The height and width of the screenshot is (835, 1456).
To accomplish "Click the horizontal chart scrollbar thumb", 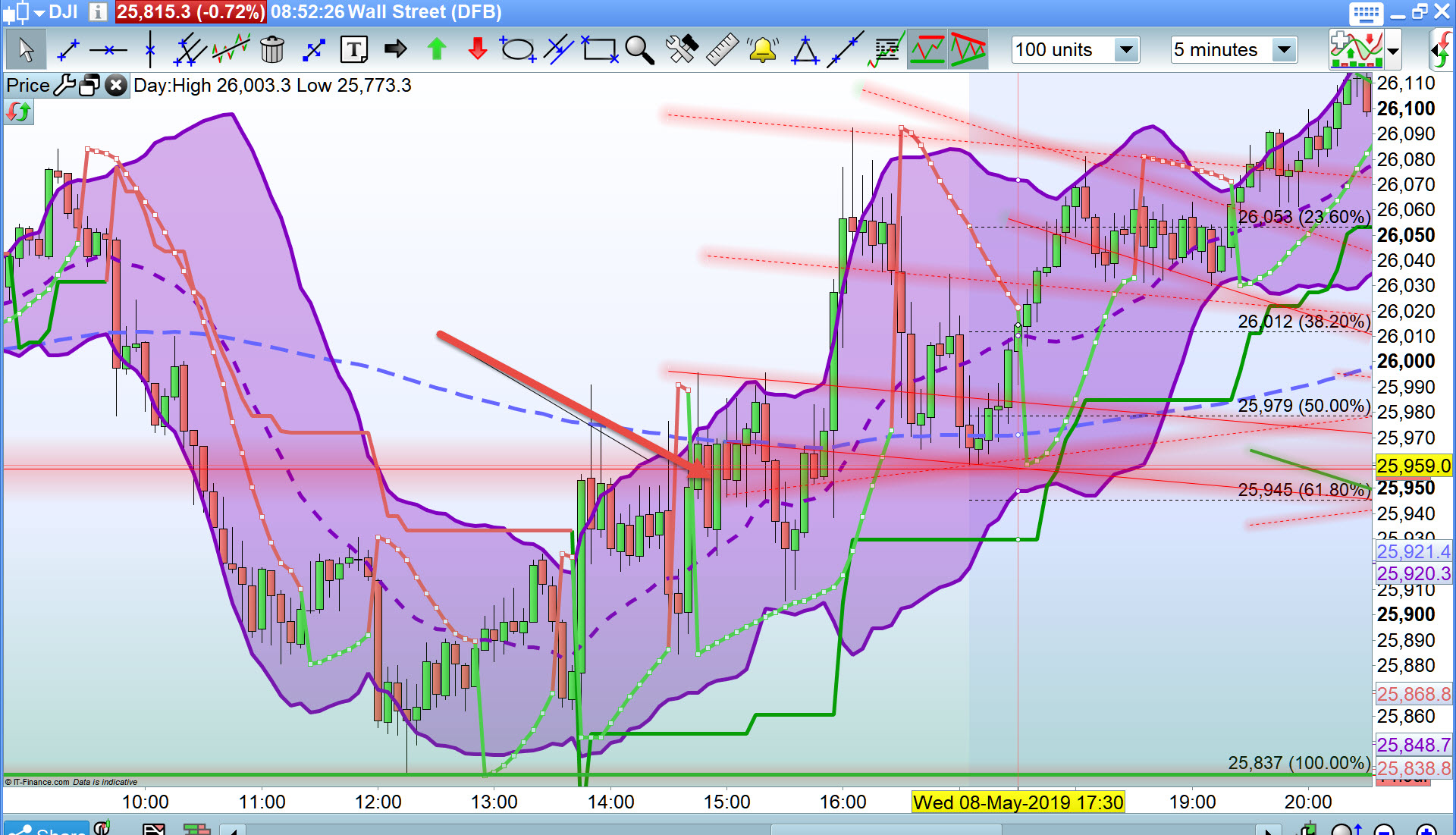I will tap(886, 830).
